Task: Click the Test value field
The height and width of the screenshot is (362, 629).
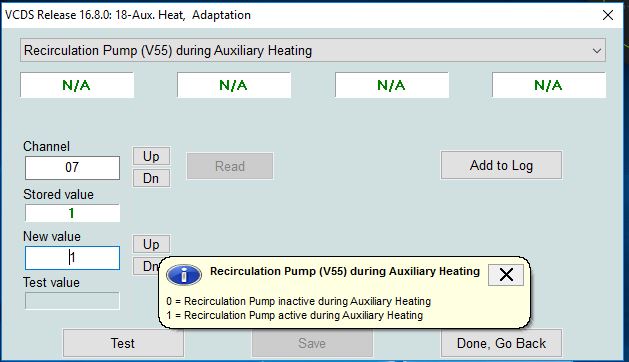Action: pyautogui.click(x=72, y=301)
